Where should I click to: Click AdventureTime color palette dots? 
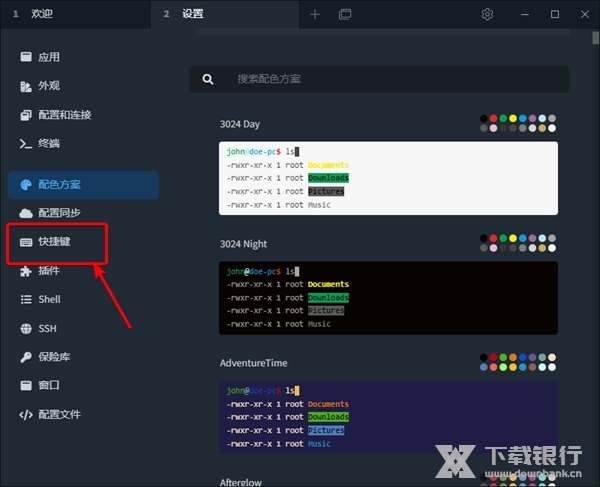(x=518, y=362)
